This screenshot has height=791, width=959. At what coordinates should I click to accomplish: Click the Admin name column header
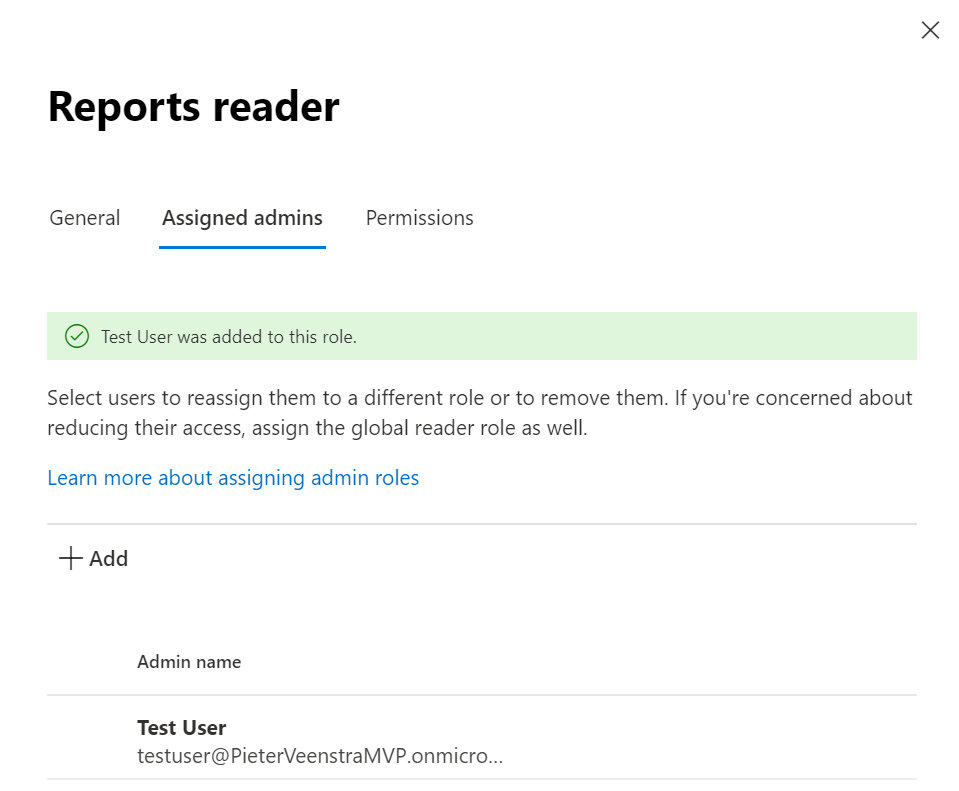coord(189,662)
